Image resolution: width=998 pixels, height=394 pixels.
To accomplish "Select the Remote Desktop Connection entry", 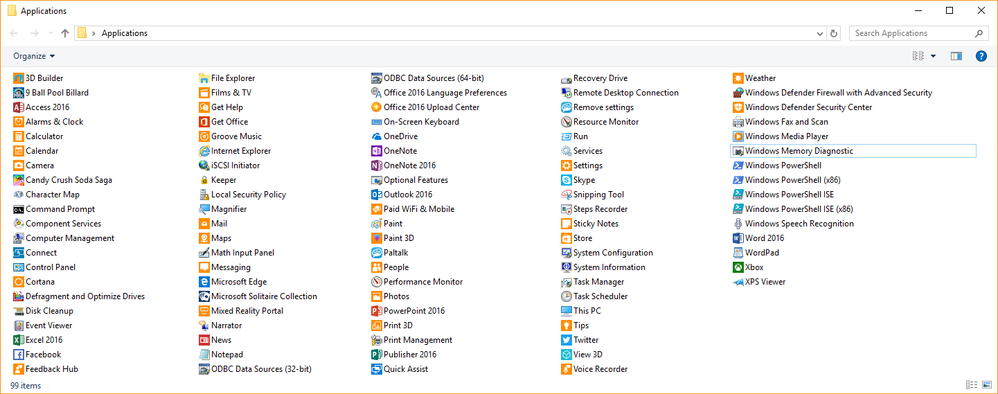I will [x=620, y=93].
